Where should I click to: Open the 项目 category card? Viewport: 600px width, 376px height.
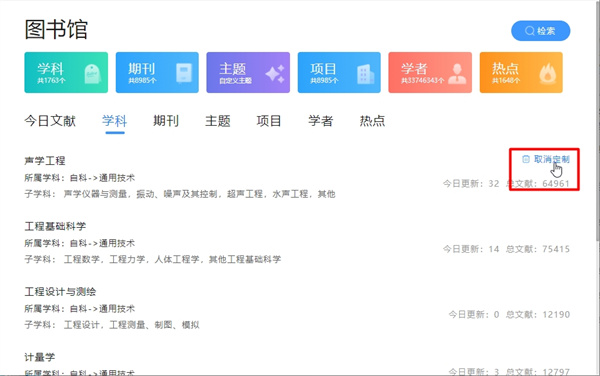click(339, 73)
